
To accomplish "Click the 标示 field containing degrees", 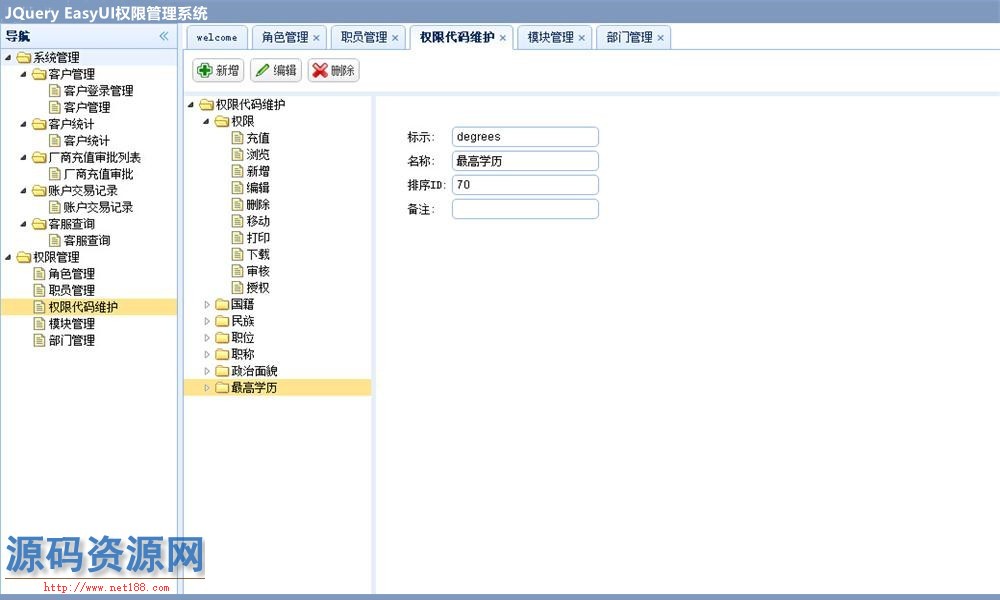I will click(x=525, y=137).
